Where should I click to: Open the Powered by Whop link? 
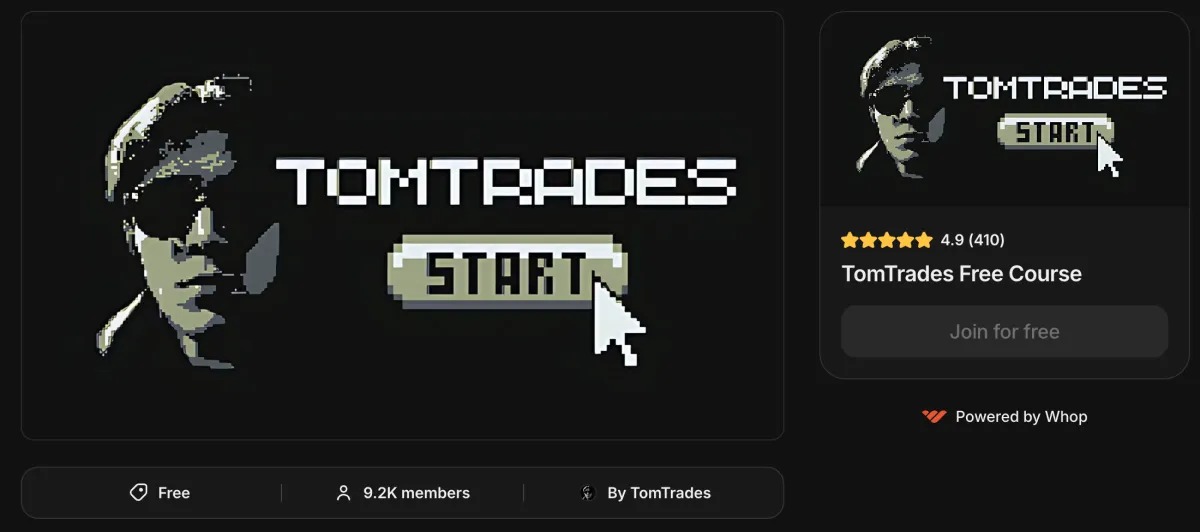tap(1004, 417)
